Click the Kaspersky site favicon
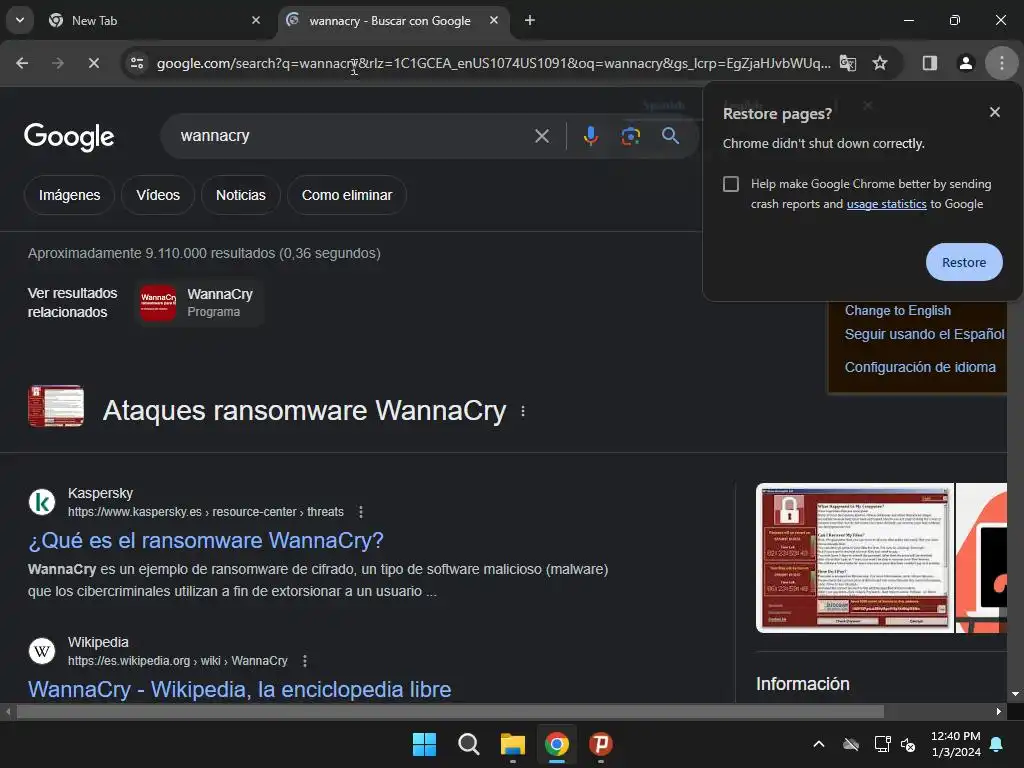 (x=42, y=502)
